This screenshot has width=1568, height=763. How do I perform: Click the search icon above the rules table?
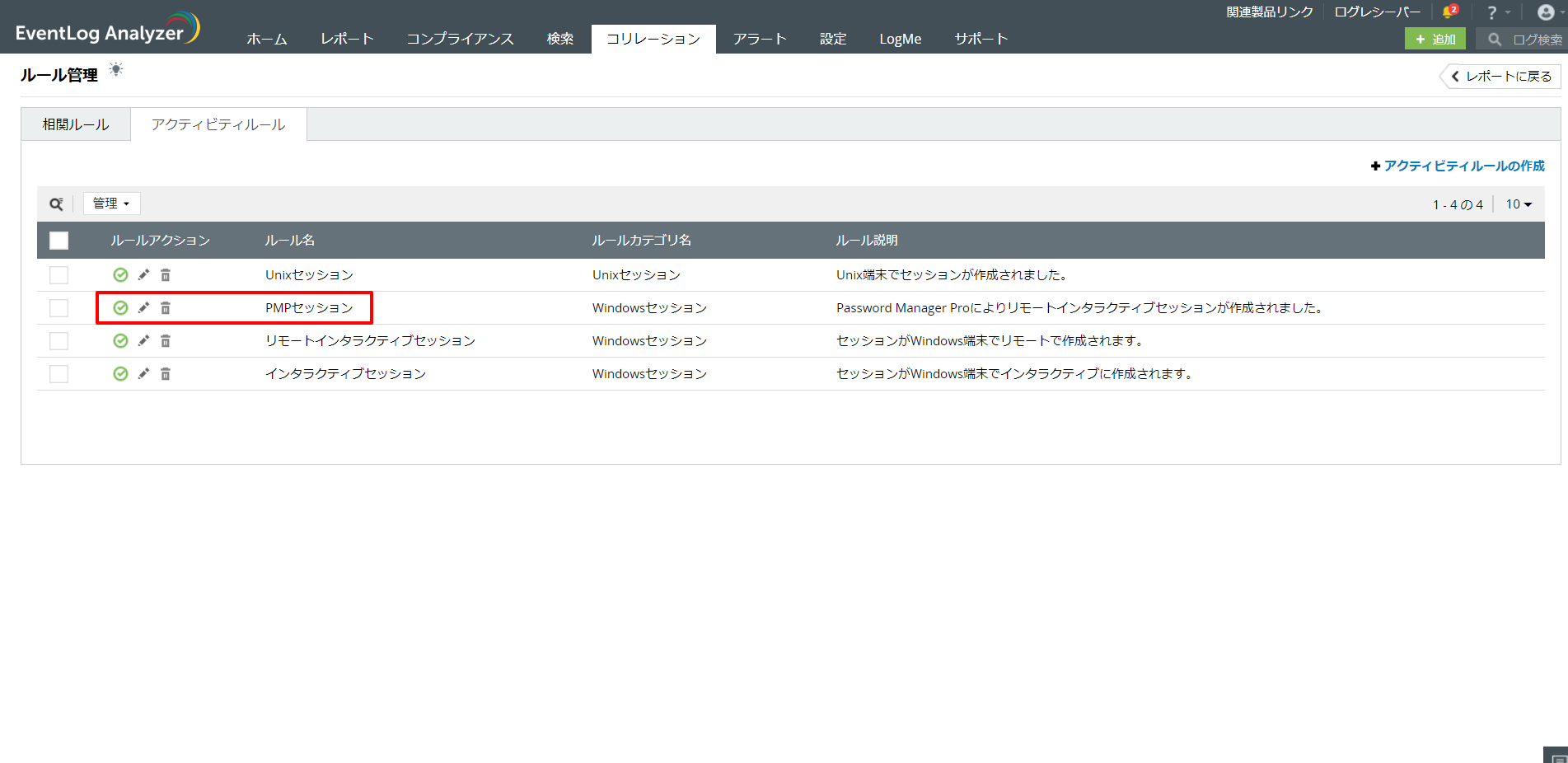(x=56, y=204)
